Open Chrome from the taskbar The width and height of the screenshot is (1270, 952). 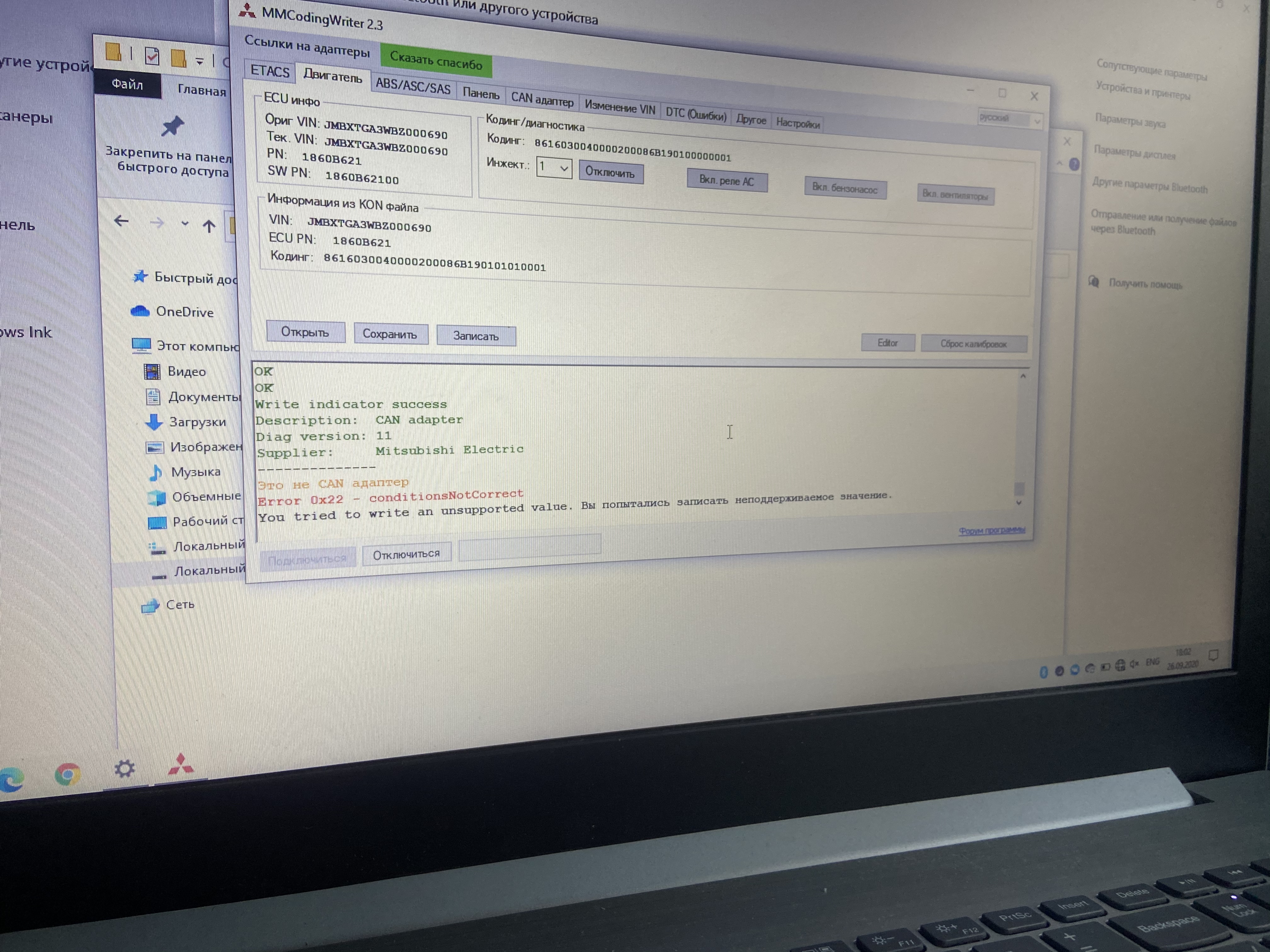67,775
